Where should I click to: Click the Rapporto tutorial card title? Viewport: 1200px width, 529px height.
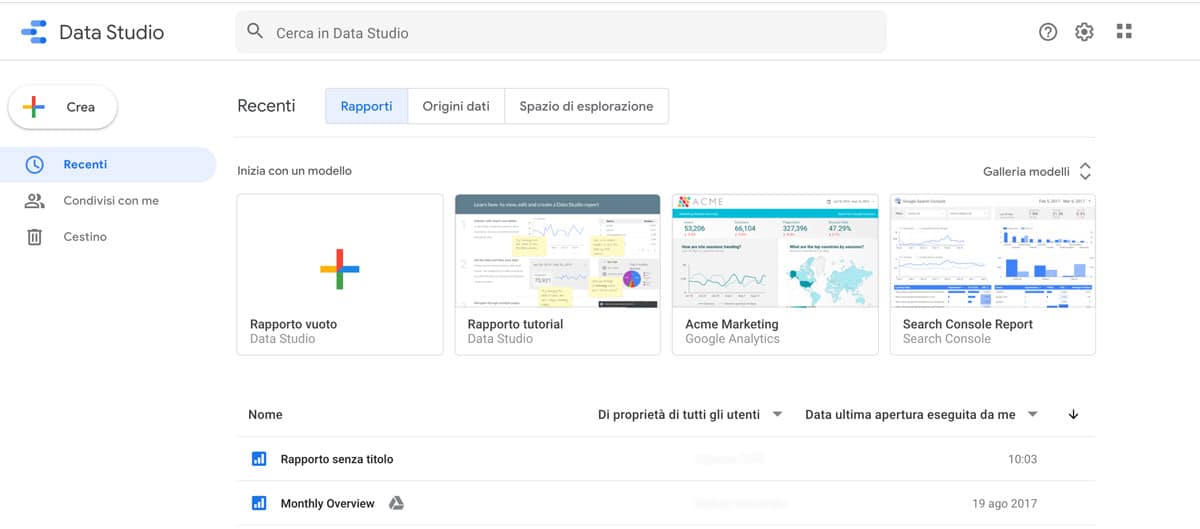515,324
